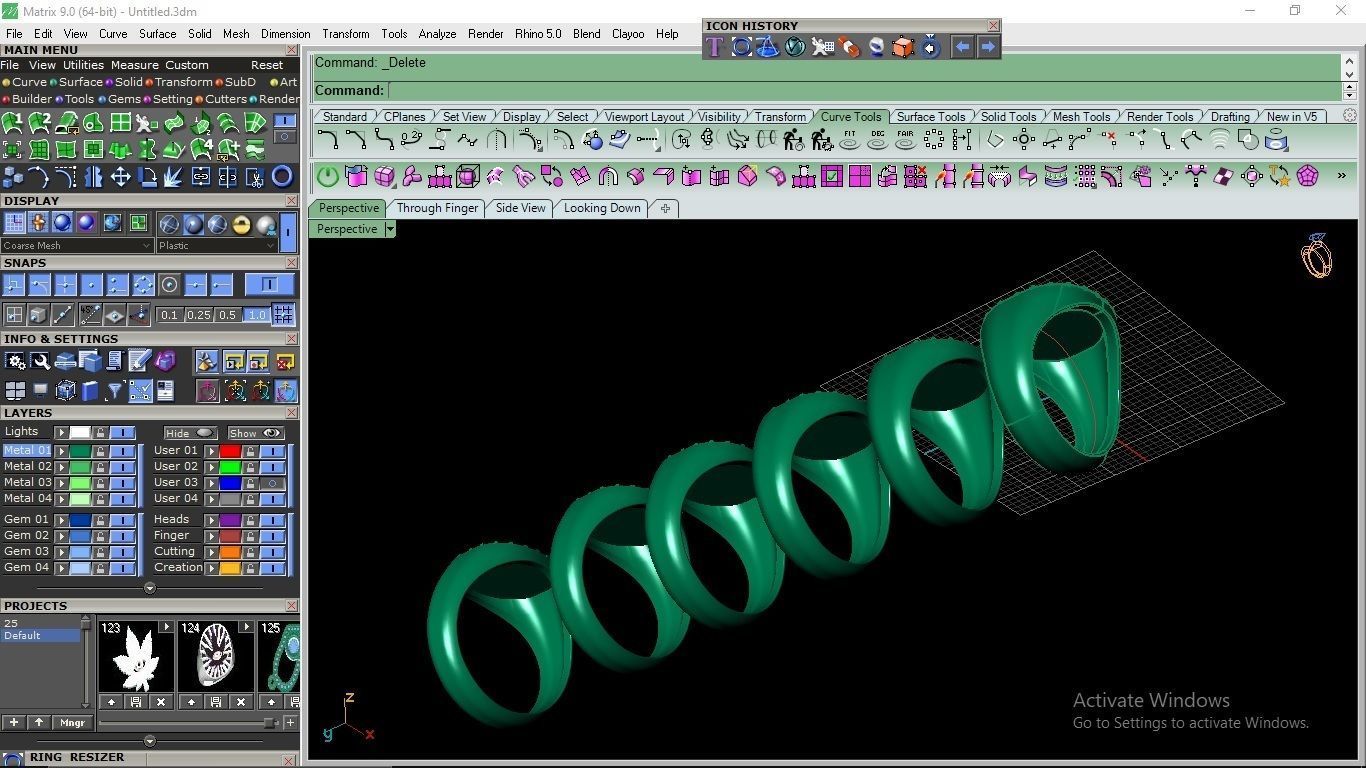Click the magnifier icon in Info & Settings
The image size is (1366, 768).
pyautogui.click(x=40, y=361)
